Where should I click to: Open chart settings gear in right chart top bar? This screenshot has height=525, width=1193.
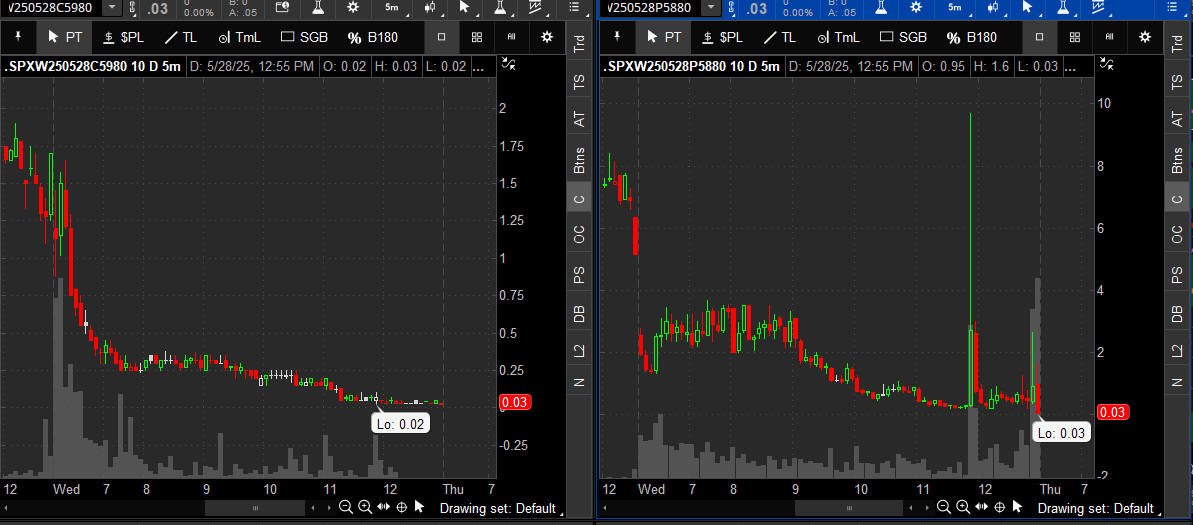(x=917, y=7)
